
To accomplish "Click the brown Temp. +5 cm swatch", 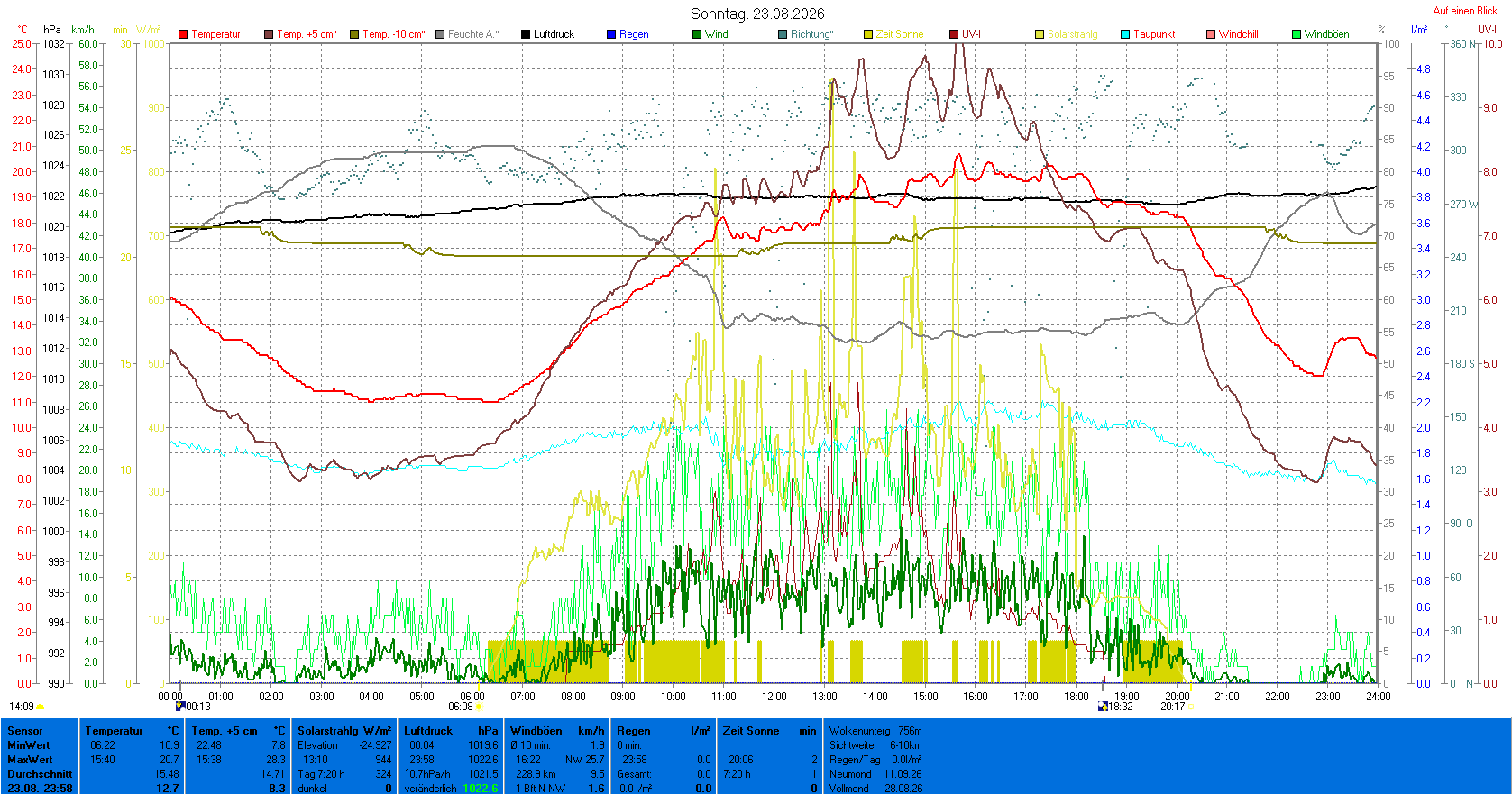I will [269, 34].
